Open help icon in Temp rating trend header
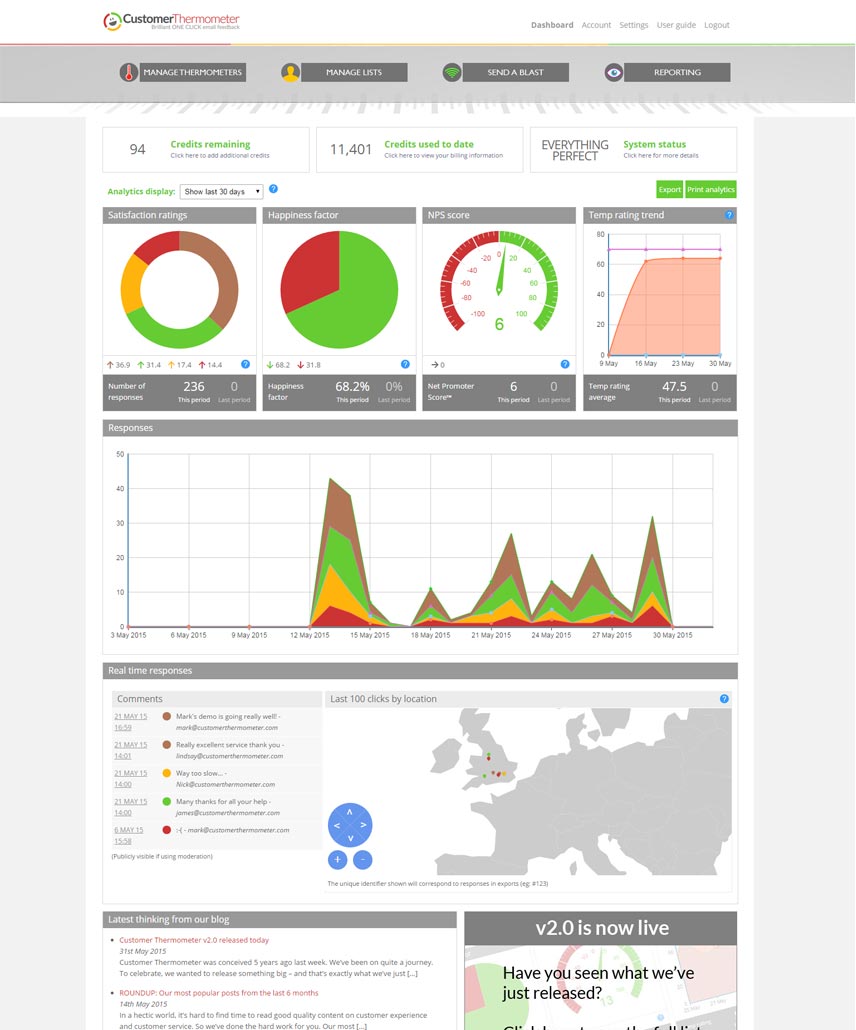Image resolution: width=856 pixels, height=1030 pixels. (729, 215)
